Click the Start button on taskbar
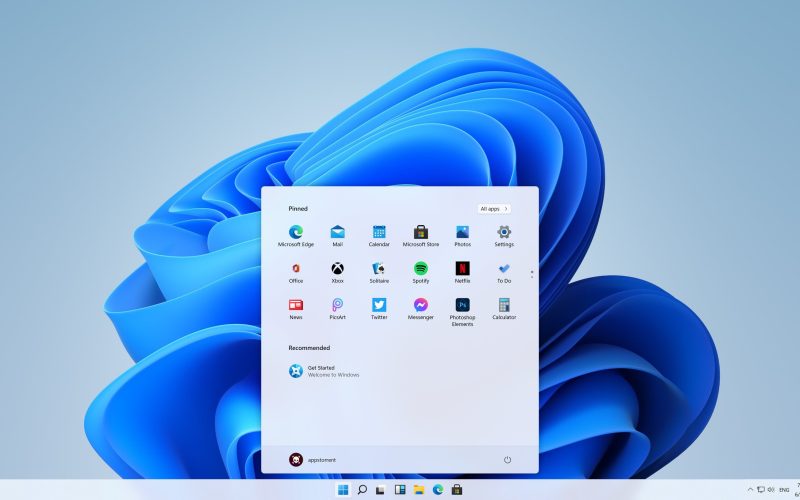800x500 pixels. 343,490
